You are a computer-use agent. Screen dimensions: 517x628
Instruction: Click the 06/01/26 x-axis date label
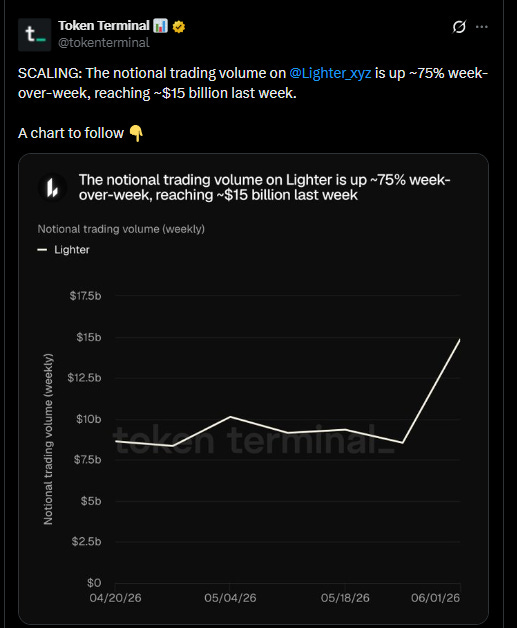435,598
